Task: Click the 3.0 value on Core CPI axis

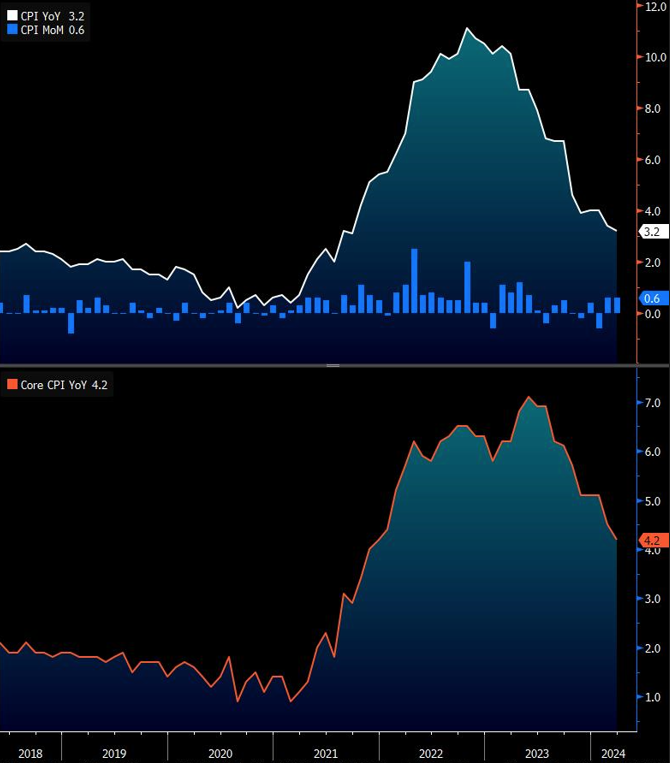Action: tap(652, 599)
